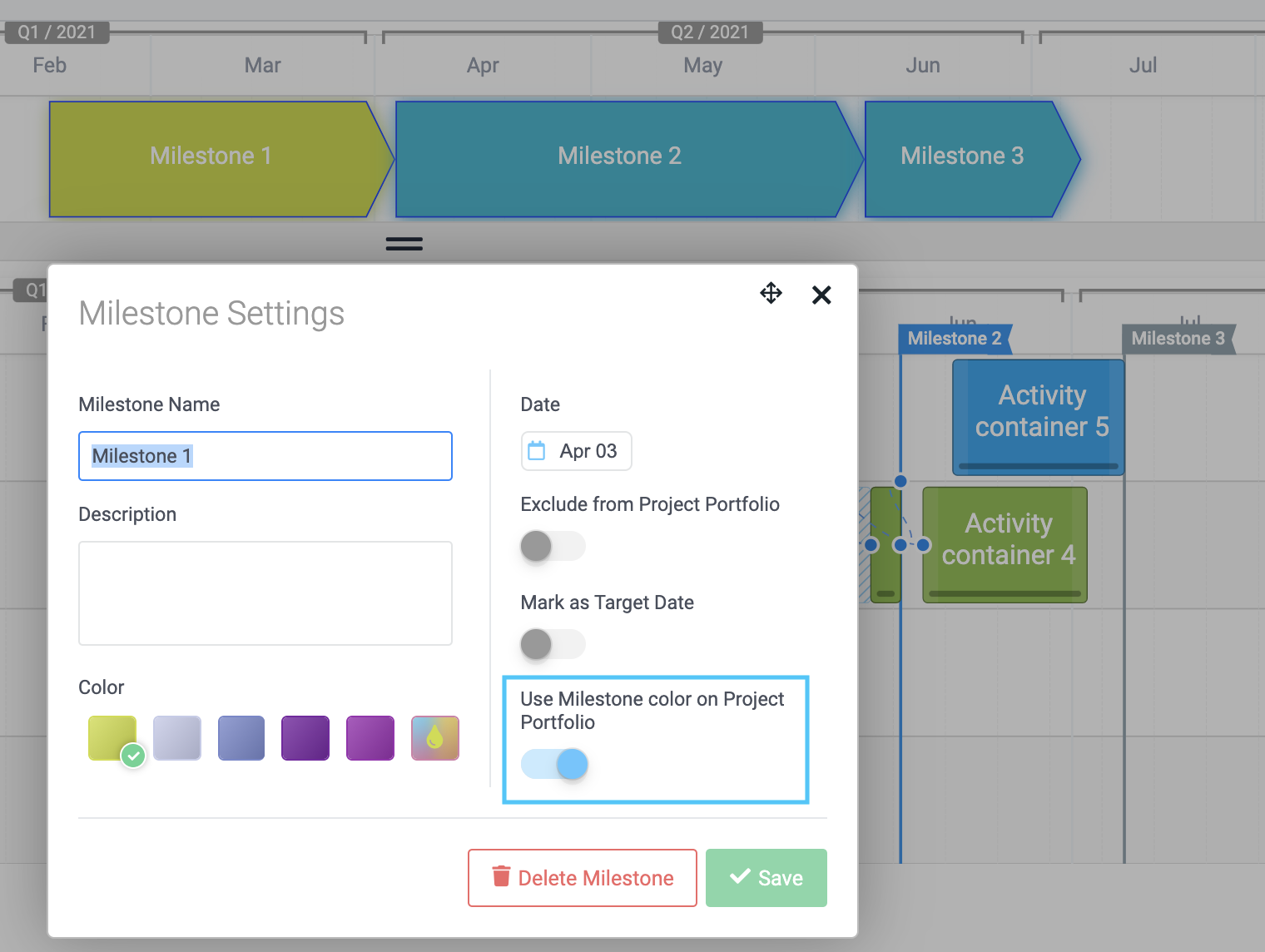Click the custom color droplet swatch
Screen dimensions: 1265x952
pyautogui.click(x=434, y=738)
